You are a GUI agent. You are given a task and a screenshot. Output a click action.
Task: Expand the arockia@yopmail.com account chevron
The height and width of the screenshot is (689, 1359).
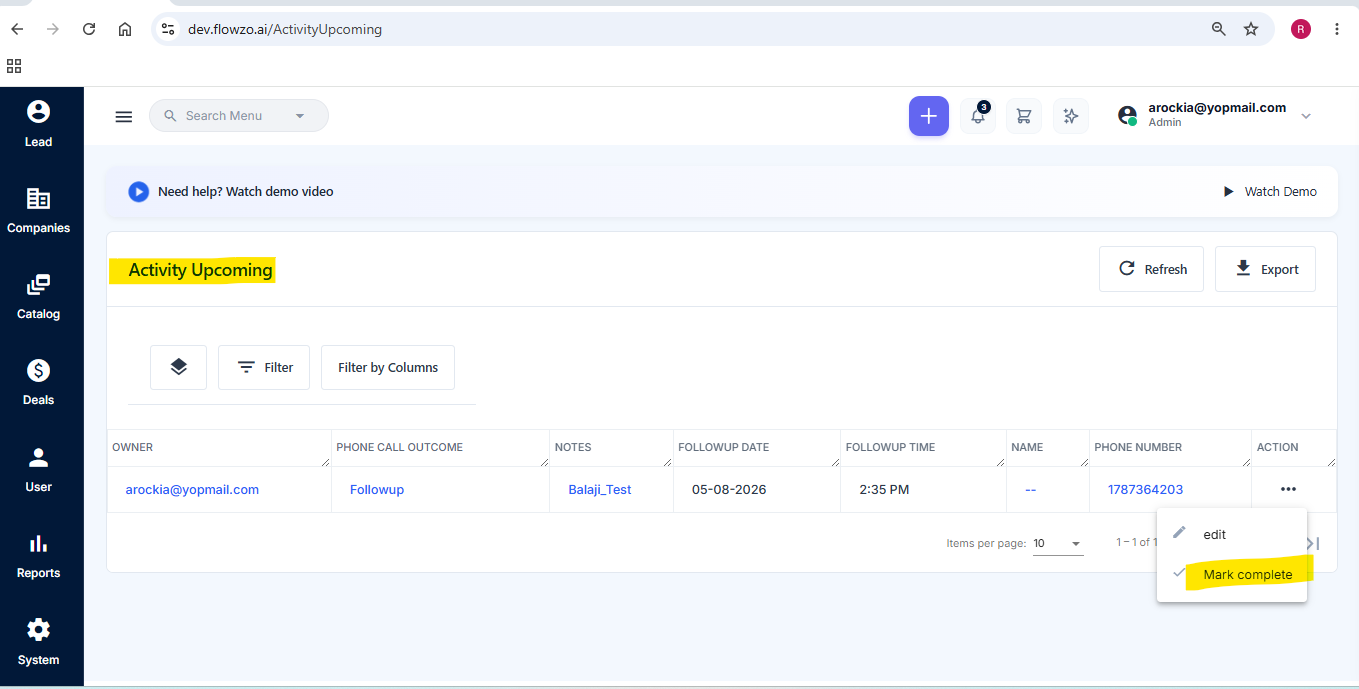point(1306,116)
